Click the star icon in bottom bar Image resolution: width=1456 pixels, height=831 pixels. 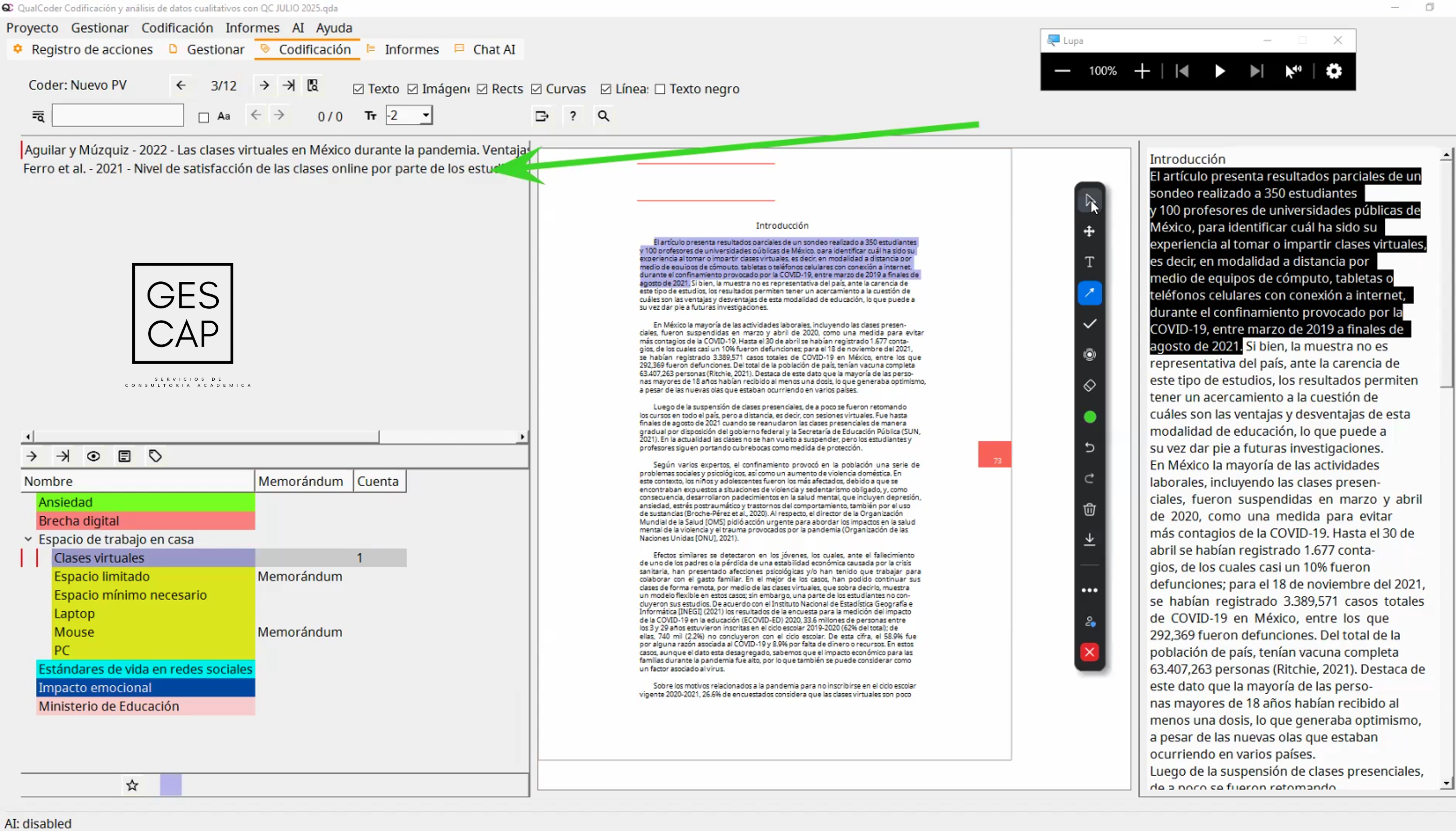tap(132, 785)
